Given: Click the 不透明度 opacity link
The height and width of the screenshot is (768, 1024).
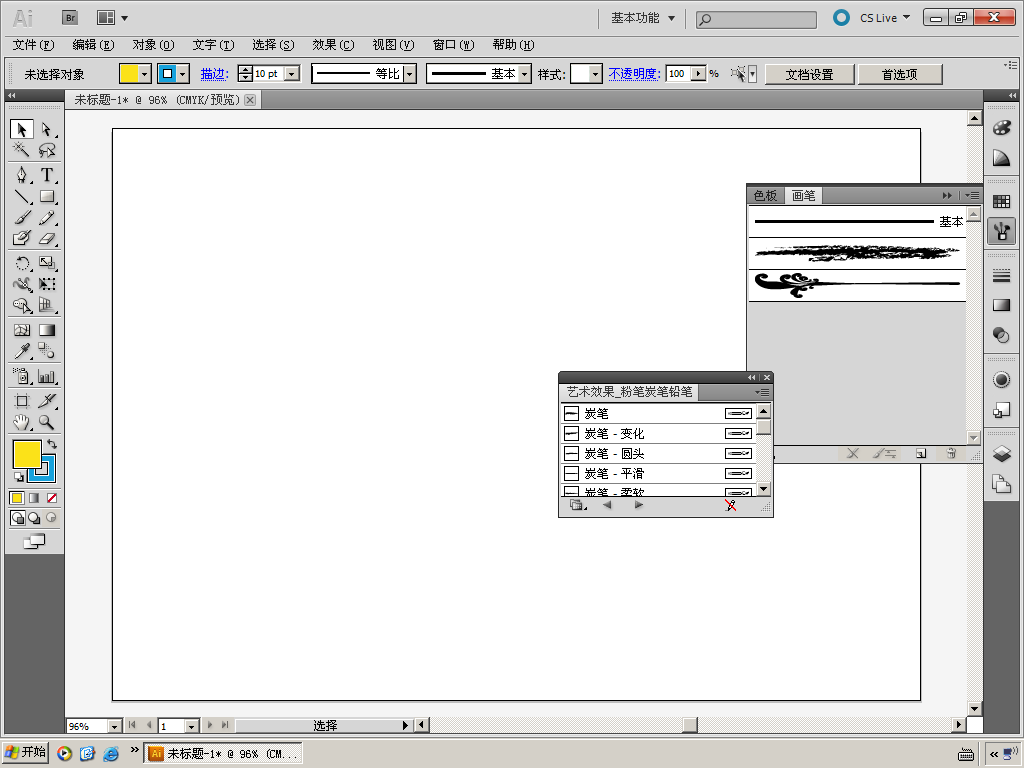Looking at the screenshot, I should click(634, 74).
